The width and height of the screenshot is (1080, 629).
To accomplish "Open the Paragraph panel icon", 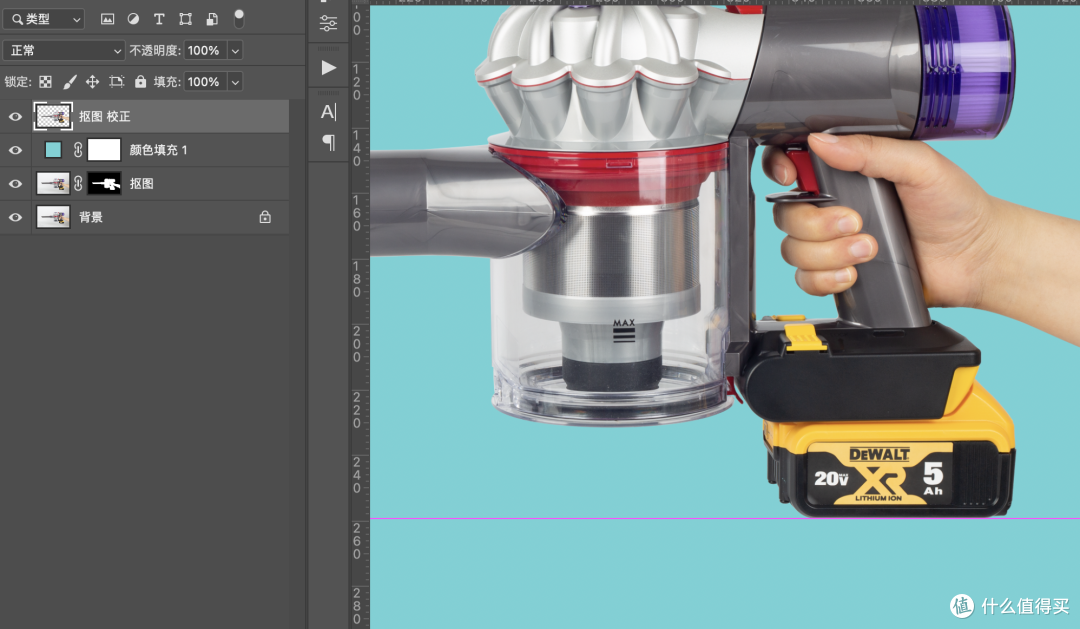I will (329, 143).
